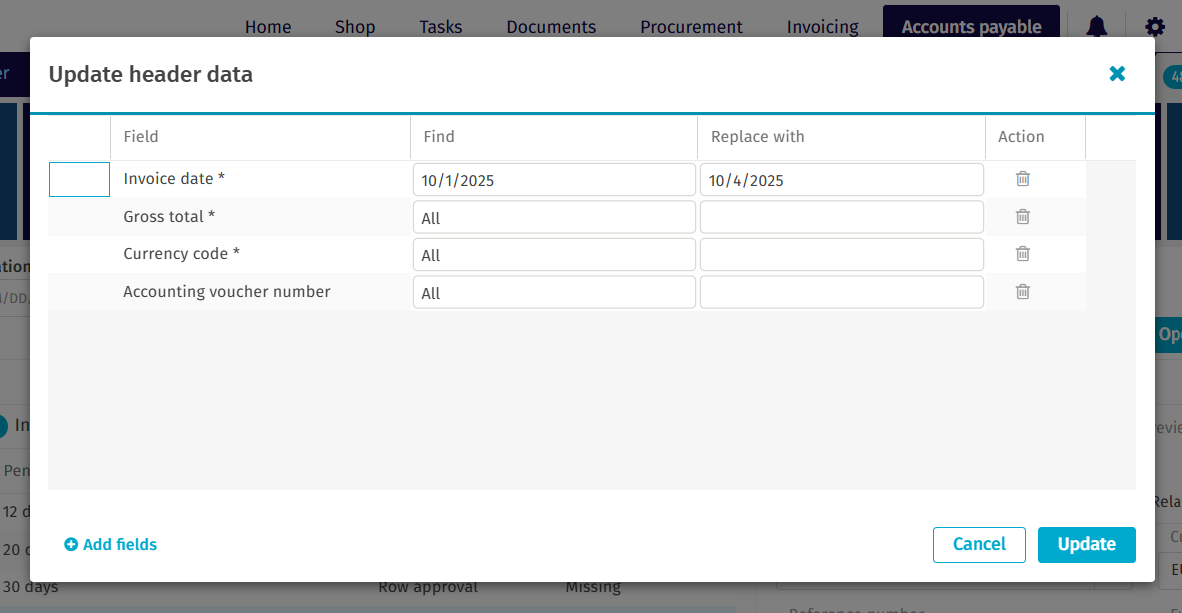
Task: Close the Update header data dialog
Action: [x=1117, y=74]
